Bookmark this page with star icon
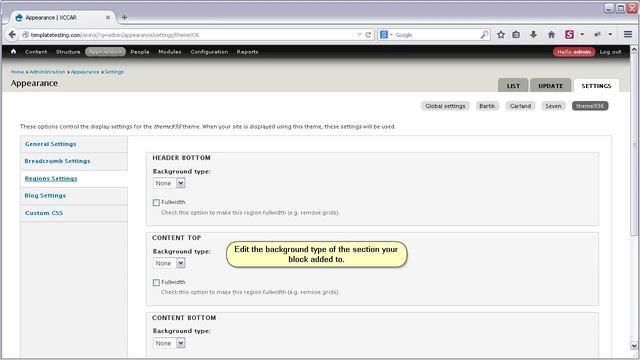 (501, 35)
